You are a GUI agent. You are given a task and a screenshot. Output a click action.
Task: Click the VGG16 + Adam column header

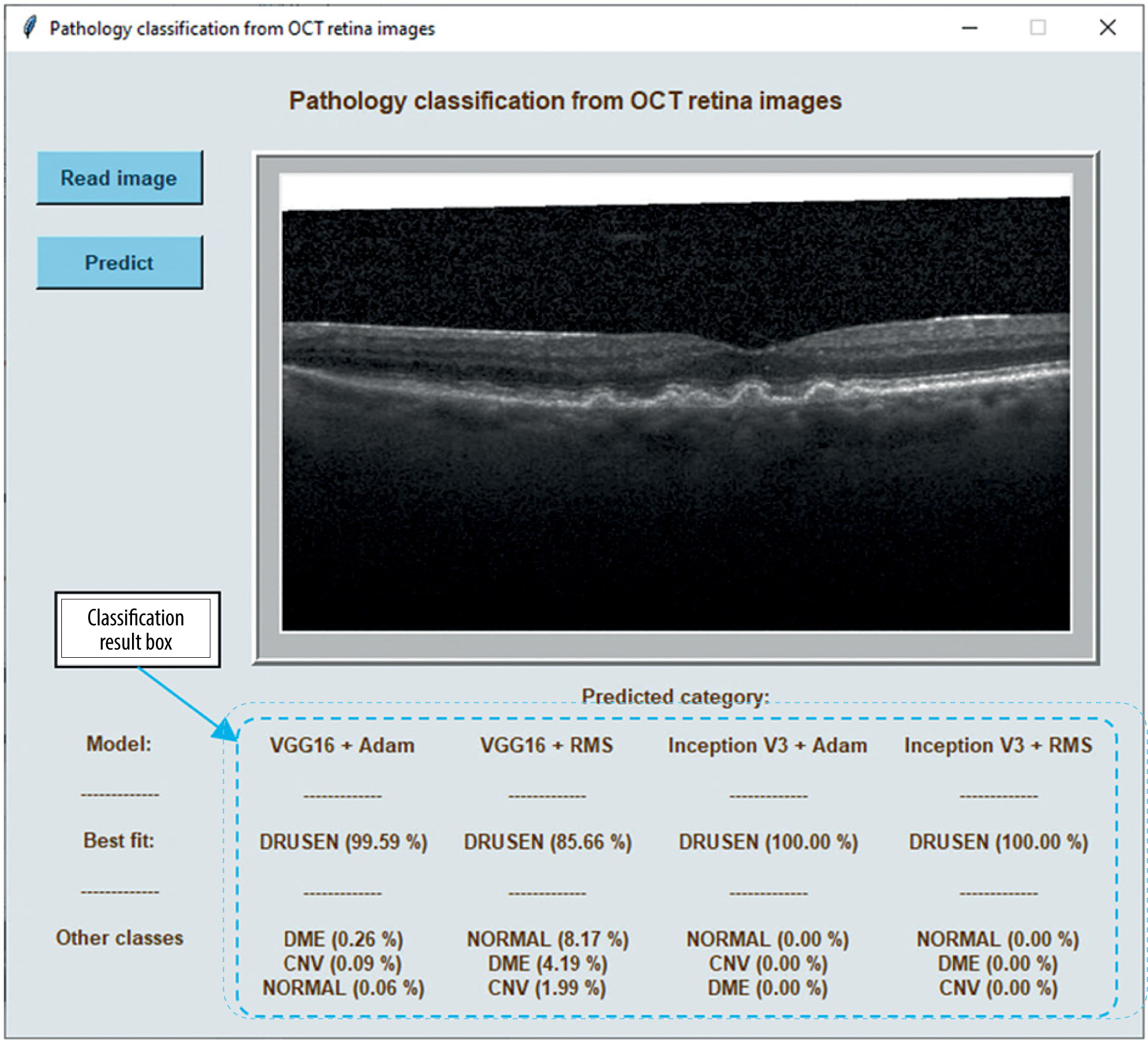coord(342,745)
